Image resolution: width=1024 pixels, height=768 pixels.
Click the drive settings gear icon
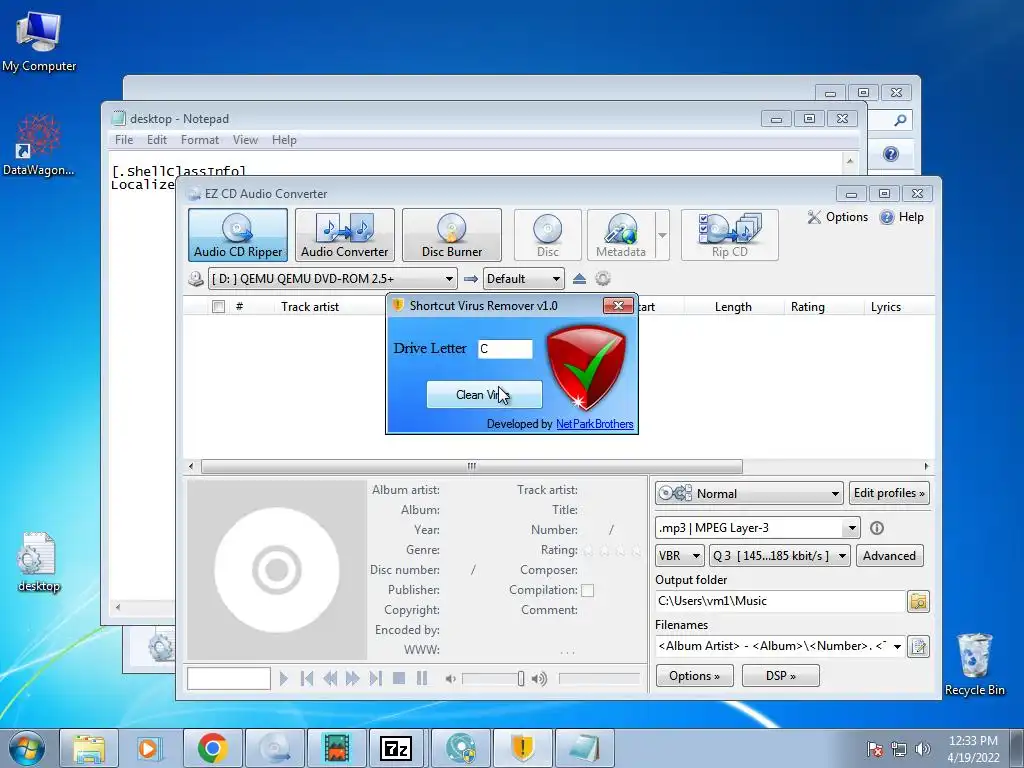click(x=603, y=279)
